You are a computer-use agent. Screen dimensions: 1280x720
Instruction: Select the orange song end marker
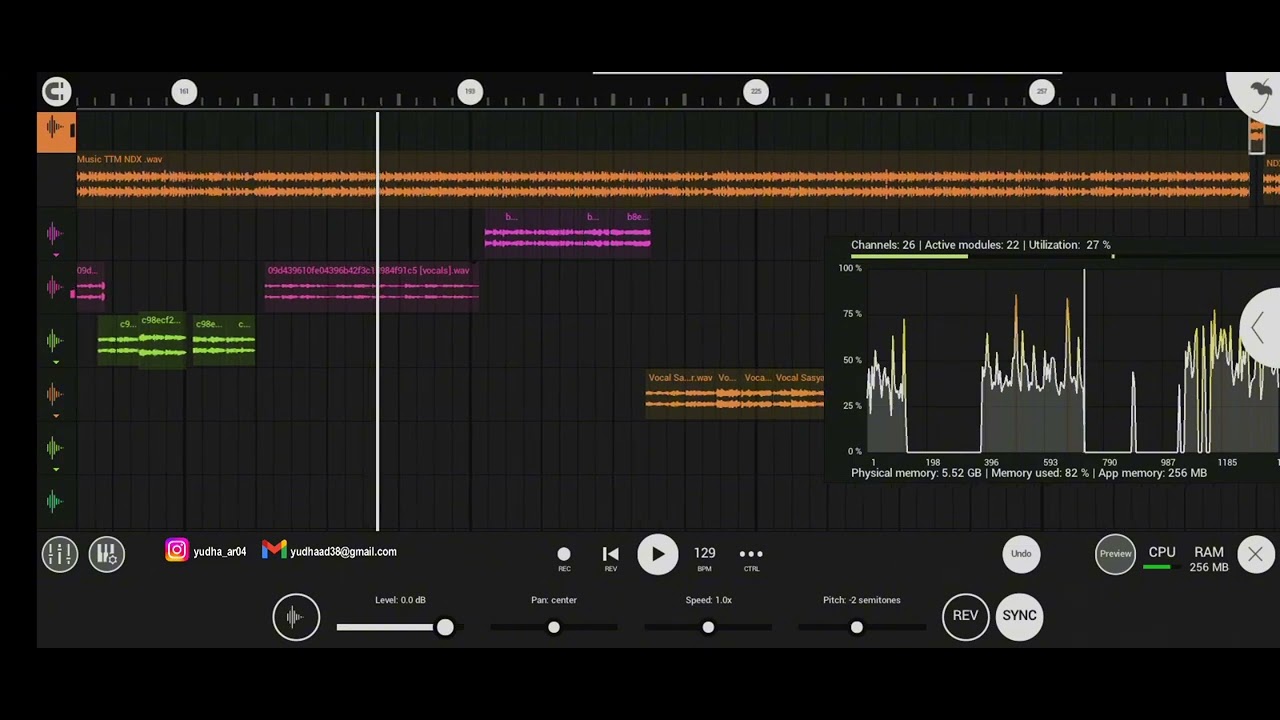click(1257, 135)
